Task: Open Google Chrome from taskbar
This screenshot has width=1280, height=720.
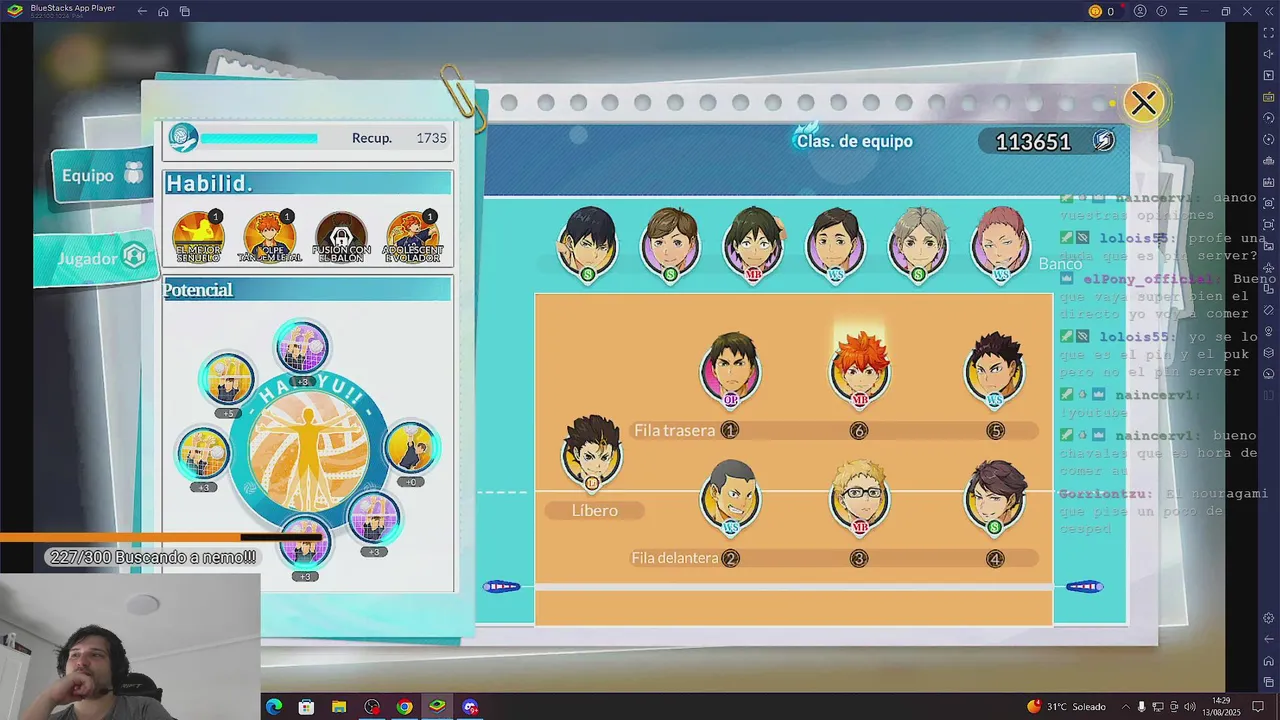Action: (x=404, y=707)
